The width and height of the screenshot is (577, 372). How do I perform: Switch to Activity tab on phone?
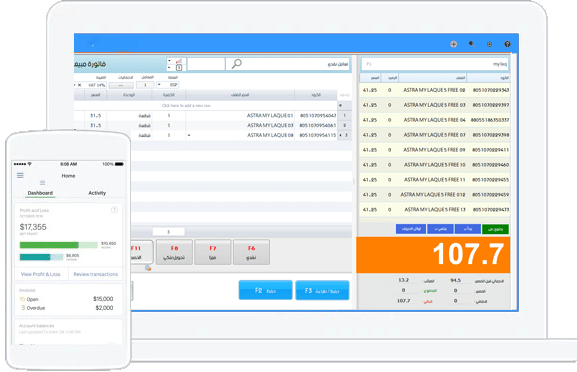97,193
